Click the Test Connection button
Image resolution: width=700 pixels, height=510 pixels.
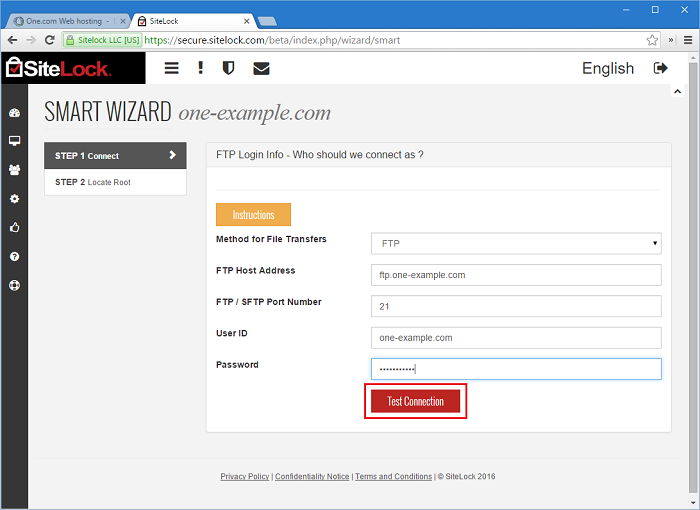415,401
